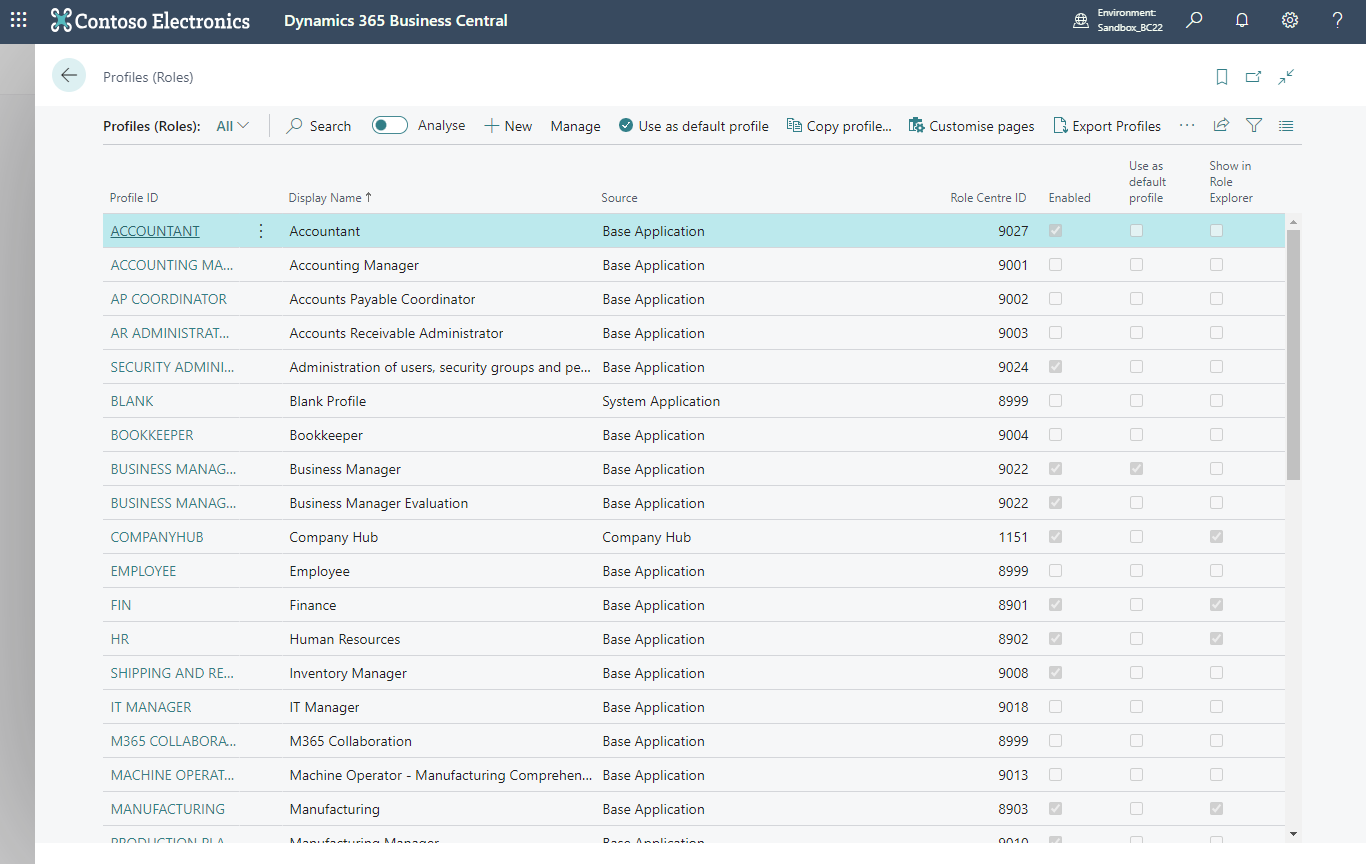Bookmark this page with the bookmark icon
This screenshot has height=864, width=1366.
1221,77
